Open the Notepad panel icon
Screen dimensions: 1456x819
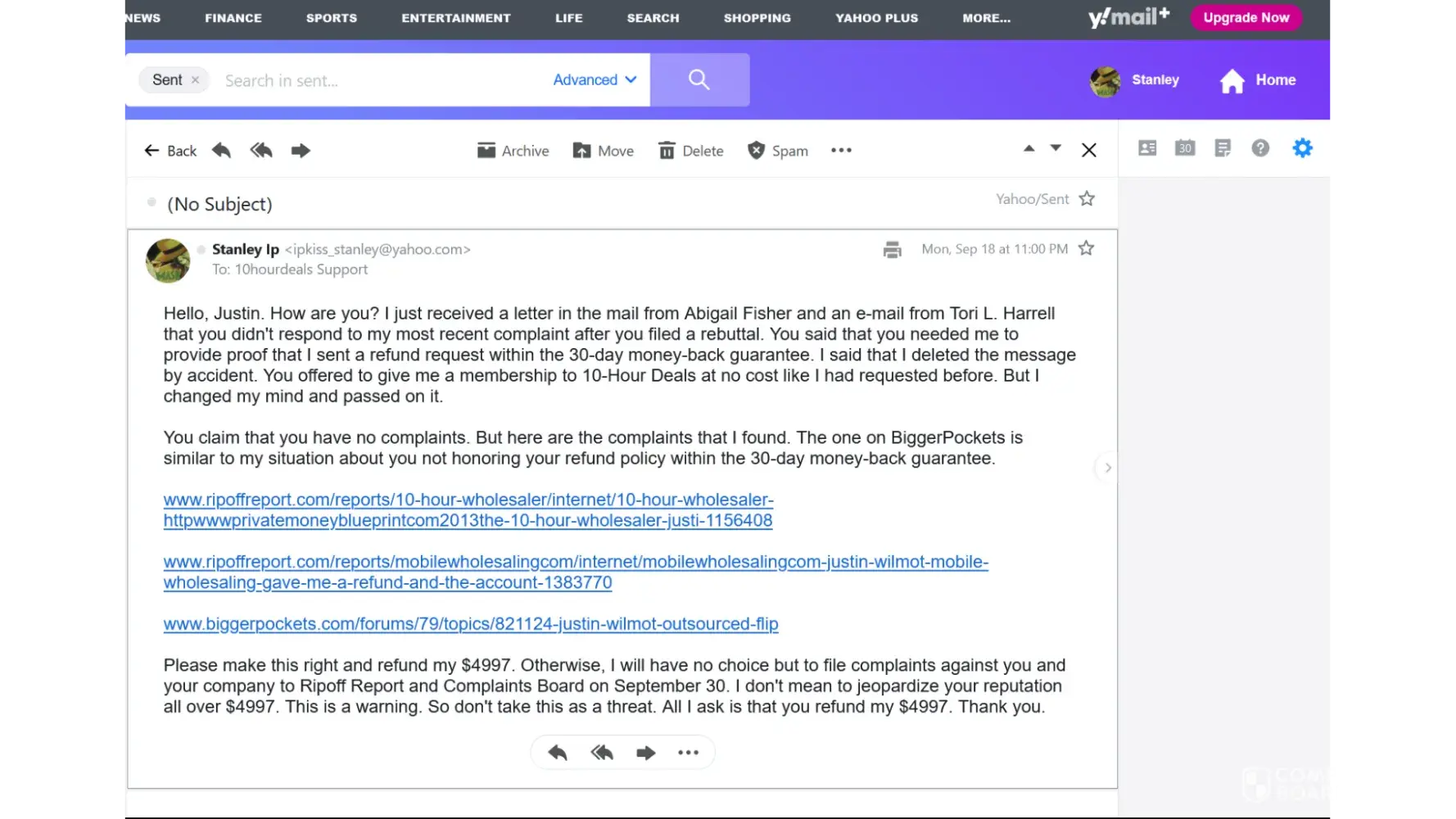click(x=1223, y=148)
